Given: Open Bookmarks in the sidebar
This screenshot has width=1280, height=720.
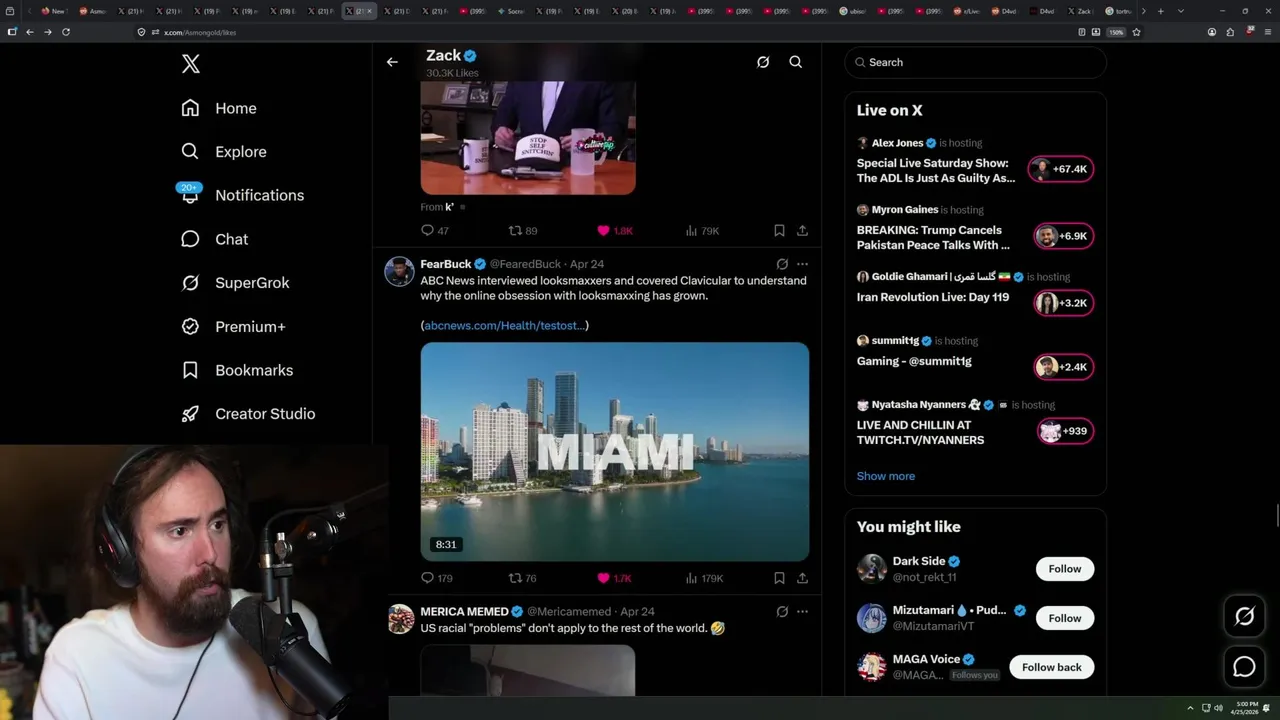Looking at the screenshot, I should (x=237, y=370).
